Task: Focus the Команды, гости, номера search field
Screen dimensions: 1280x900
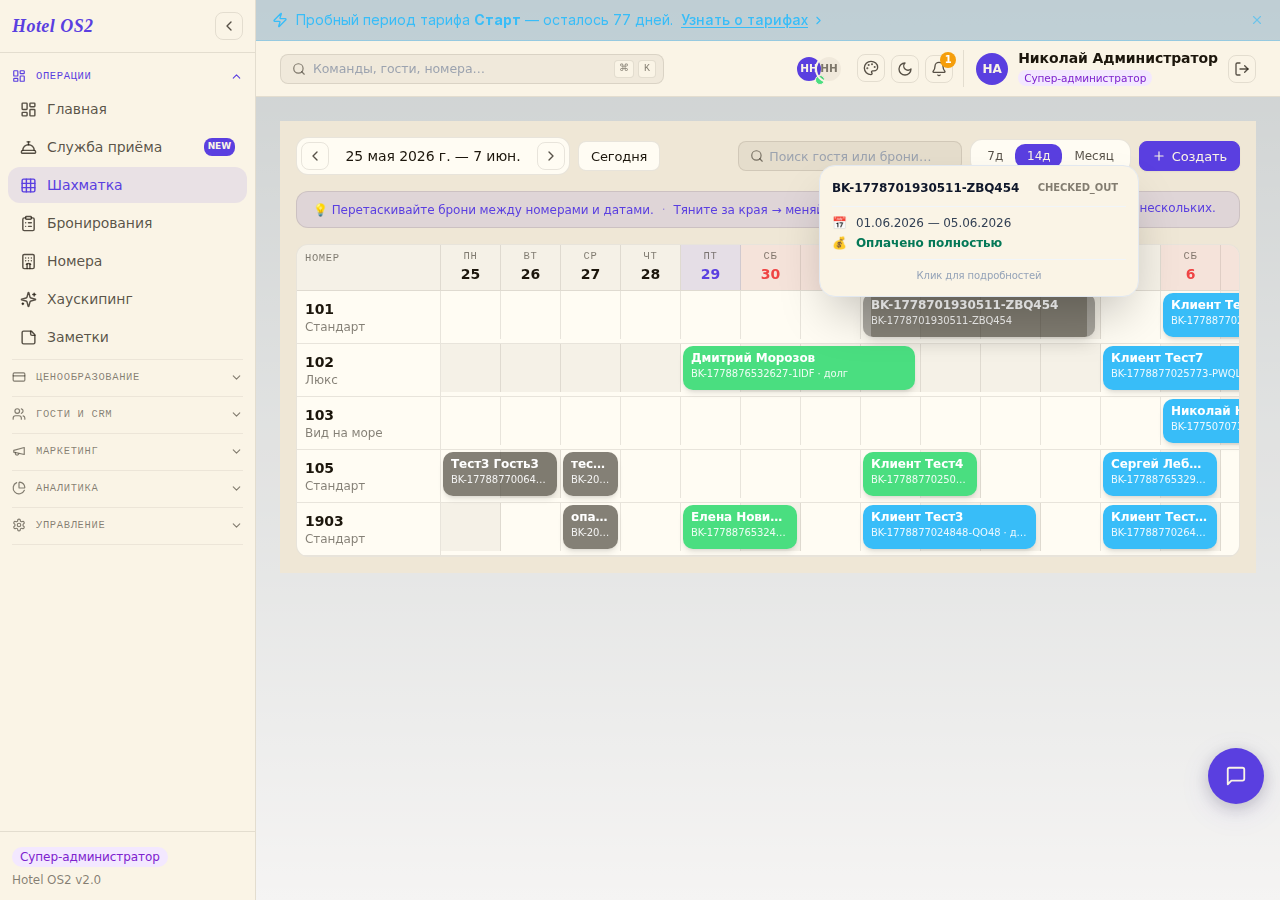Action: pyautogui.click(x=472, y=69)
